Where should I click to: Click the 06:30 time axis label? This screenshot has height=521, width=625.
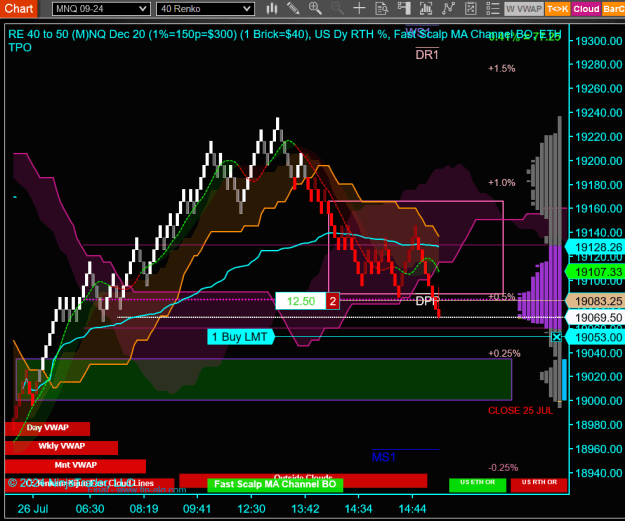(90, 509)
